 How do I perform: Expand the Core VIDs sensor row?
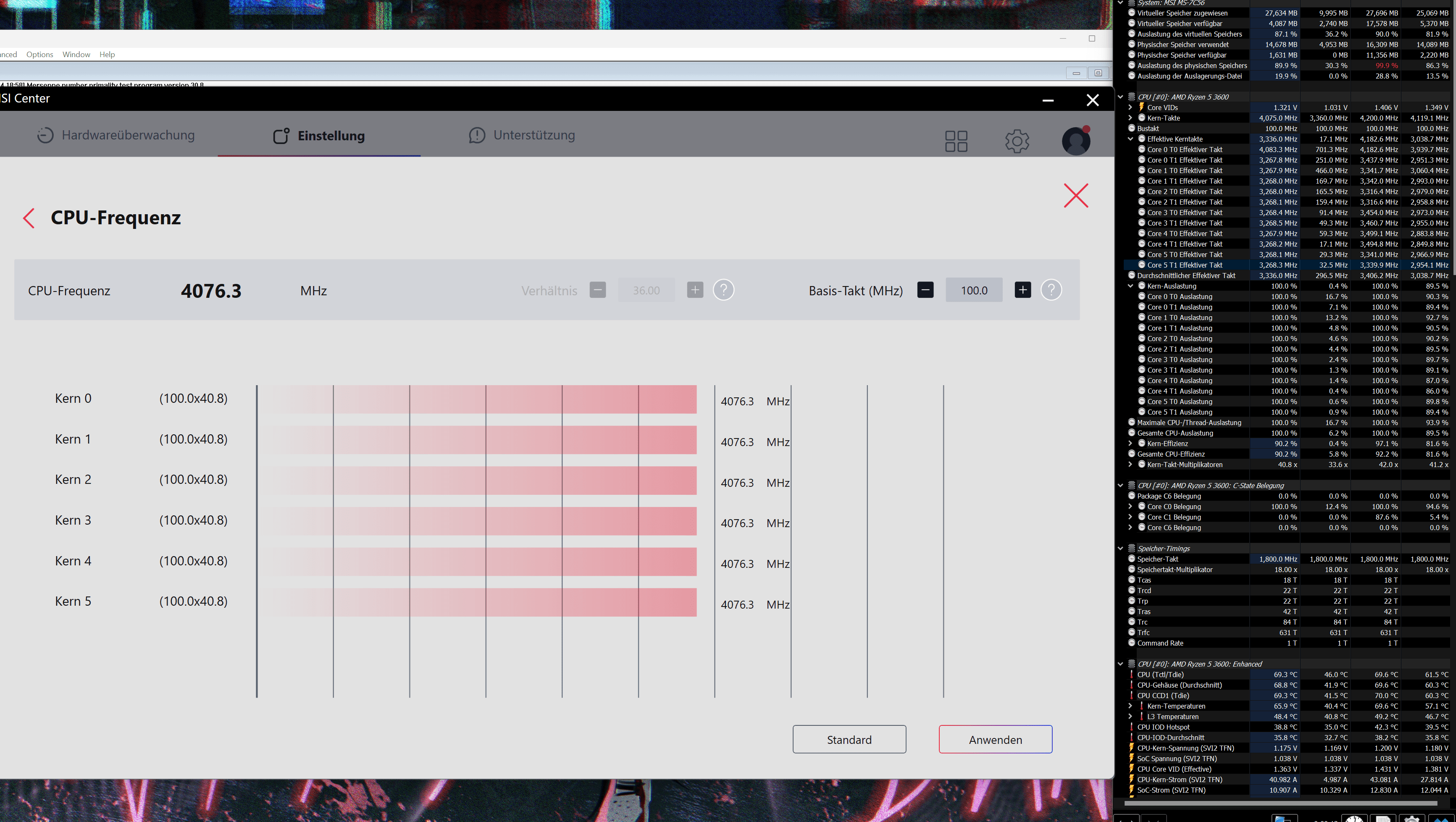pos(1130,108)
